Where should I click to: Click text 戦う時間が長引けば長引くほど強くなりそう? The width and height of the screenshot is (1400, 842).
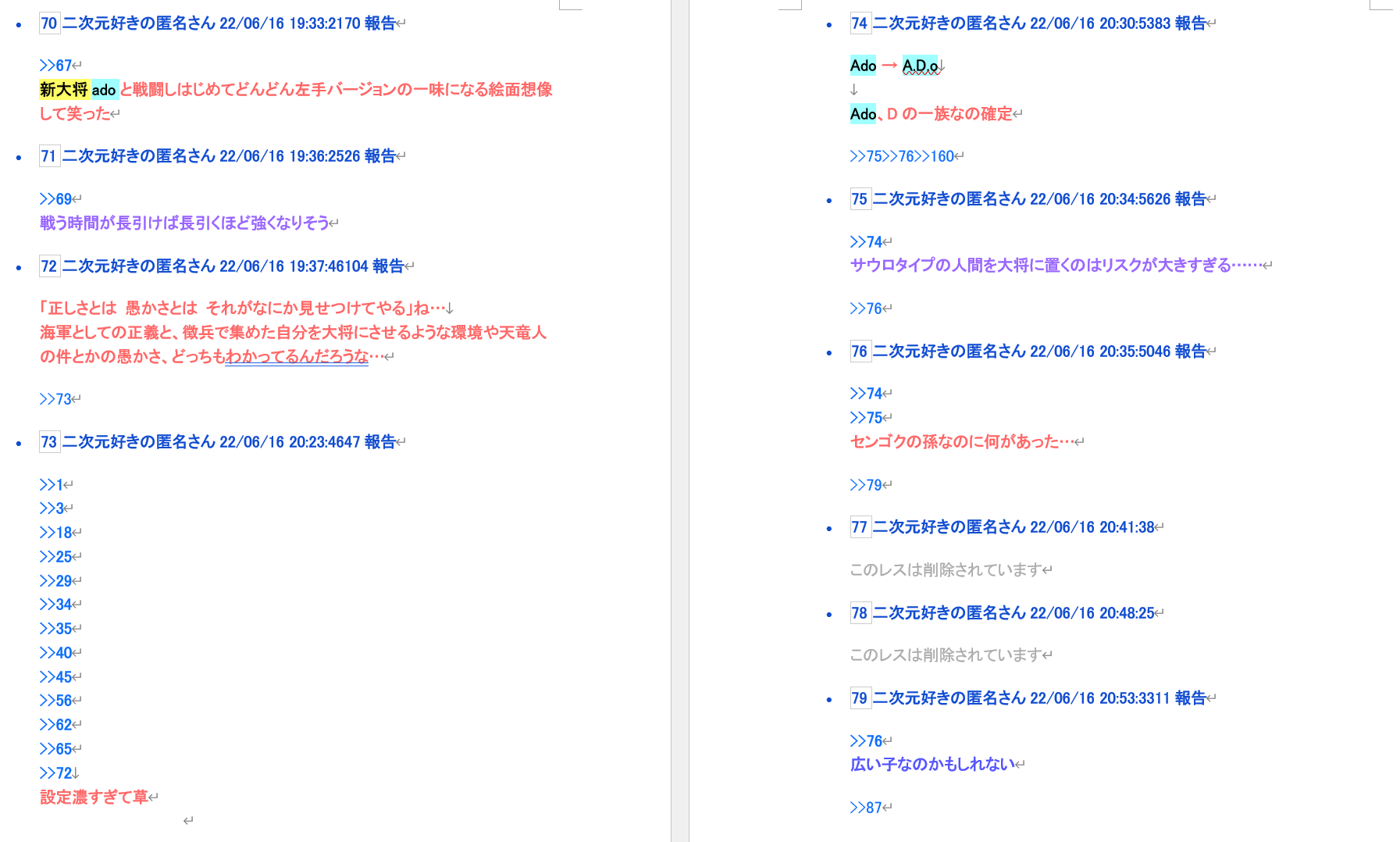184,223
